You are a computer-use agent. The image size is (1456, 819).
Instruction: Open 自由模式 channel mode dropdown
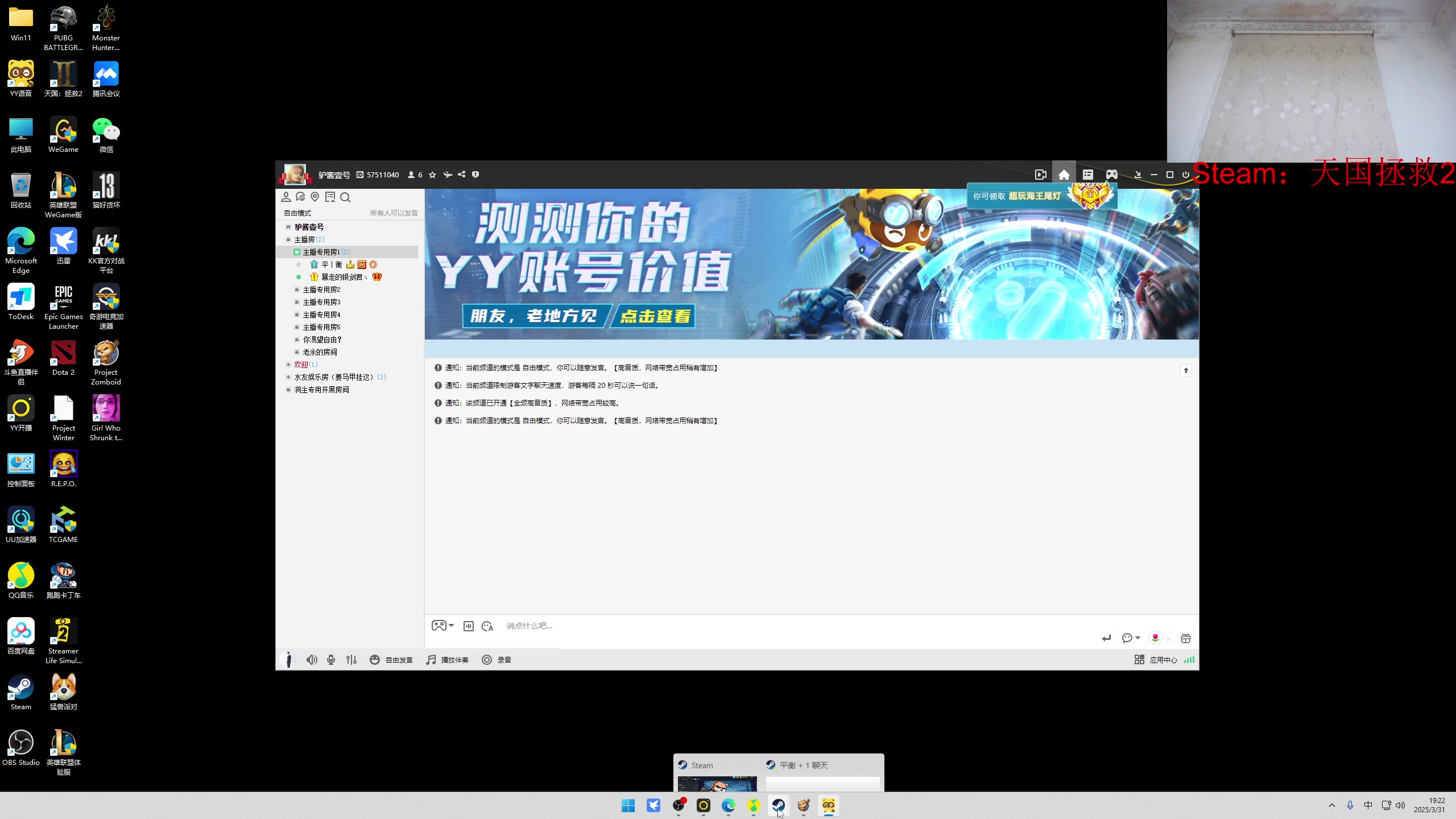tap(297, 213)
